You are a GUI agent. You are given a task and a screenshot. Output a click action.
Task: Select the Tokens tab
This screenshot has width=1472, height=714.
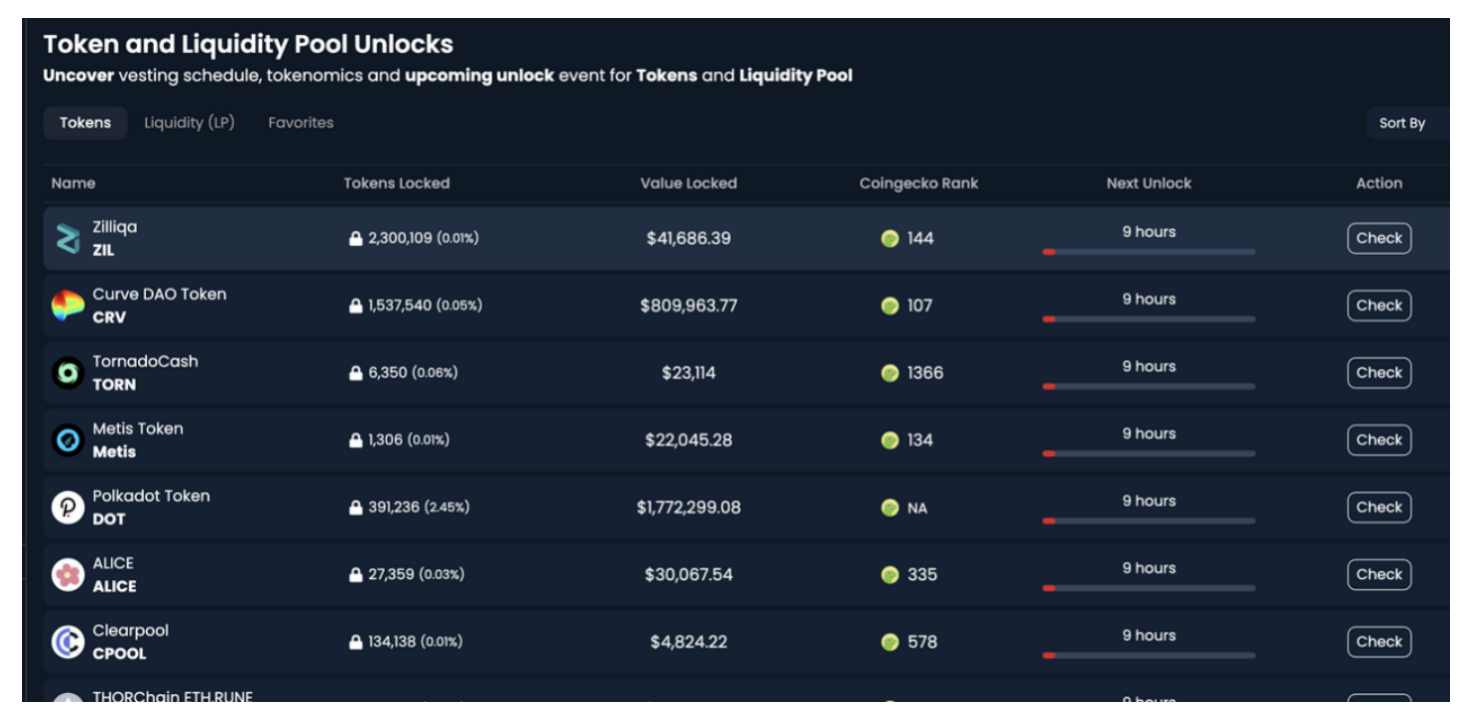tap(85, 123)
